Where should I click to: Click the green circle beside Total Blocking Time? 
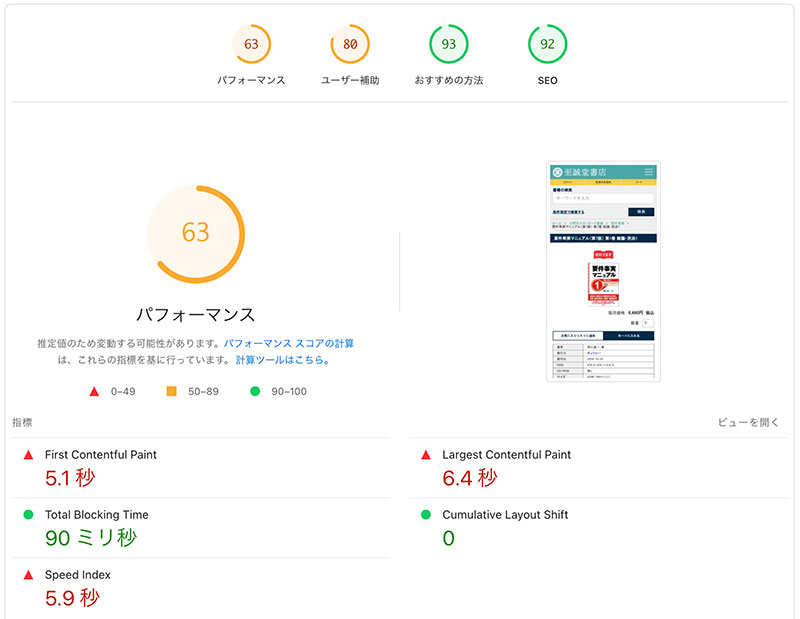pos(29,514)
